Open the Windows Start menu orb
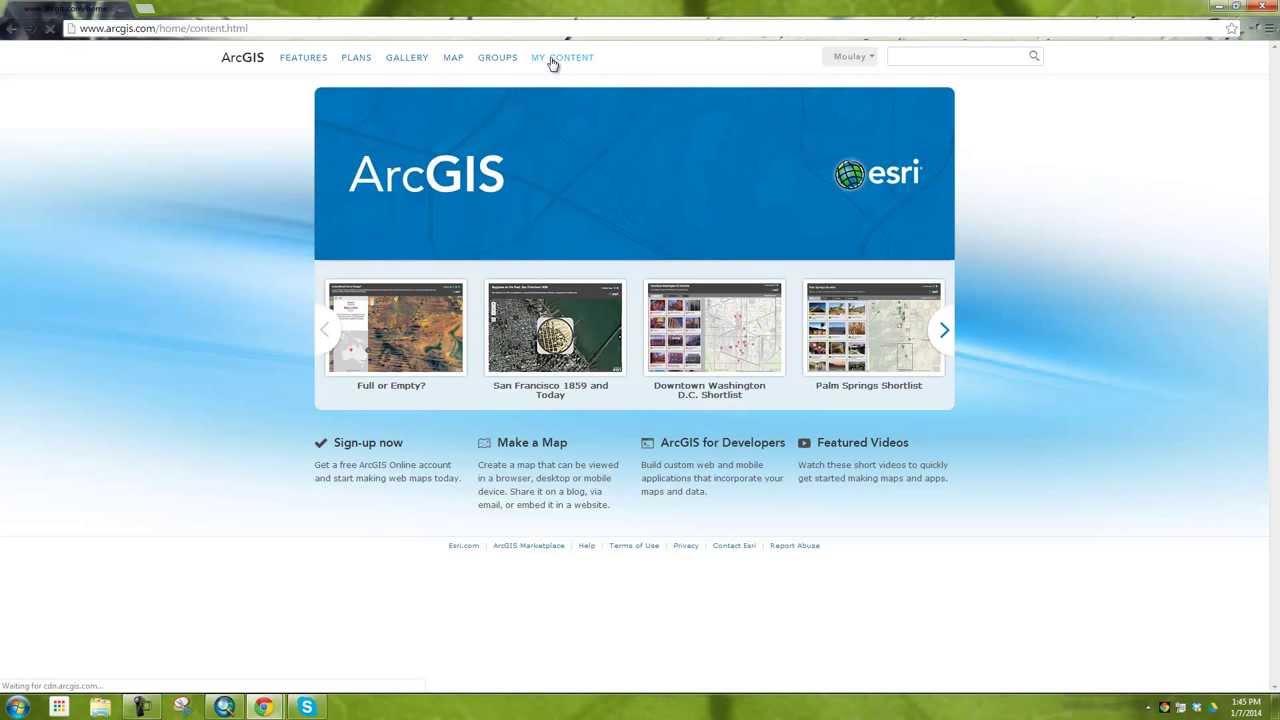 pyautogui.click(x=17, y=707)
